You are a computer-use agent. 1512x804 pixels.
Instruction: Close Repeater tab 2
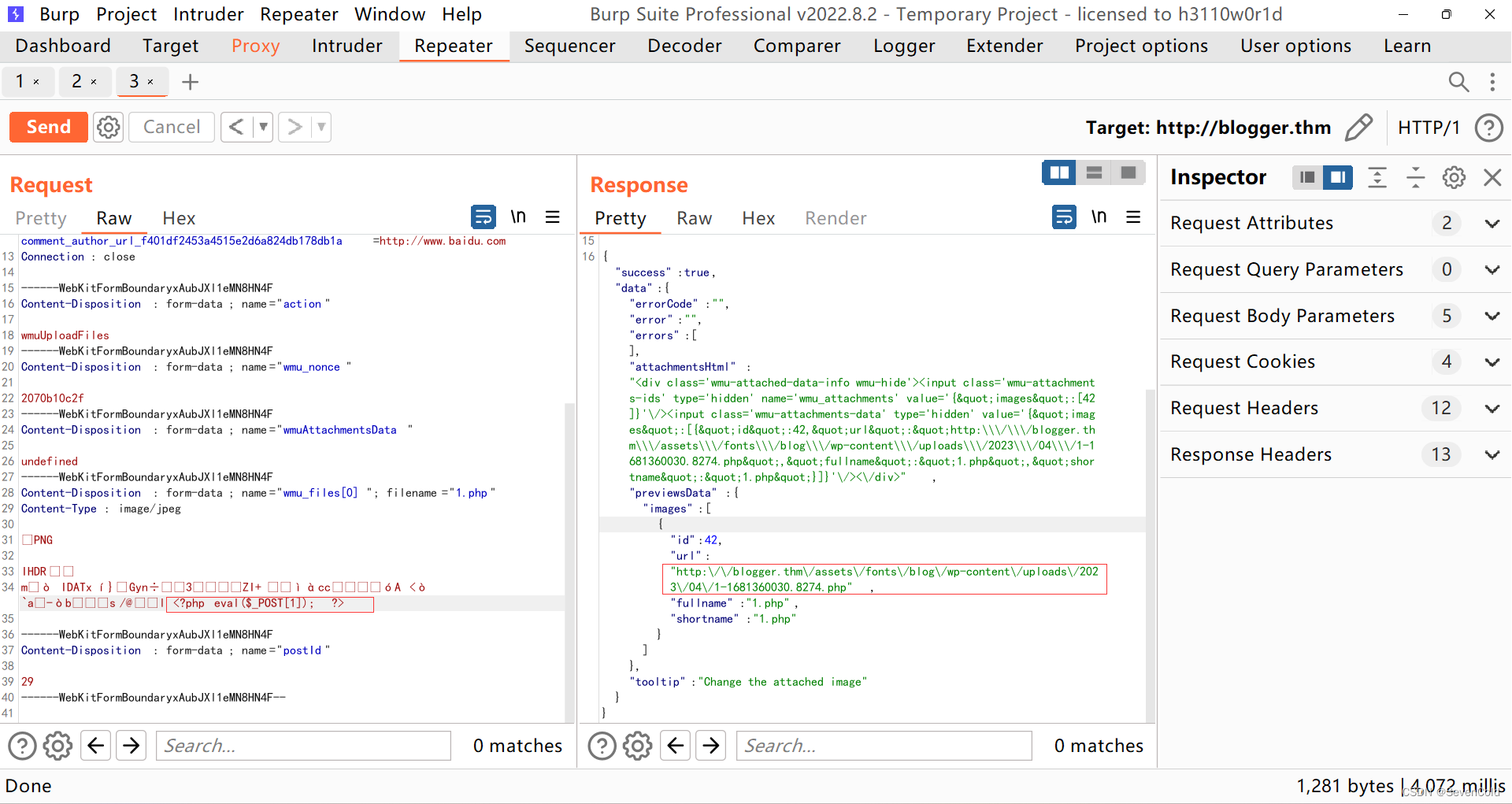click(94, 82)
